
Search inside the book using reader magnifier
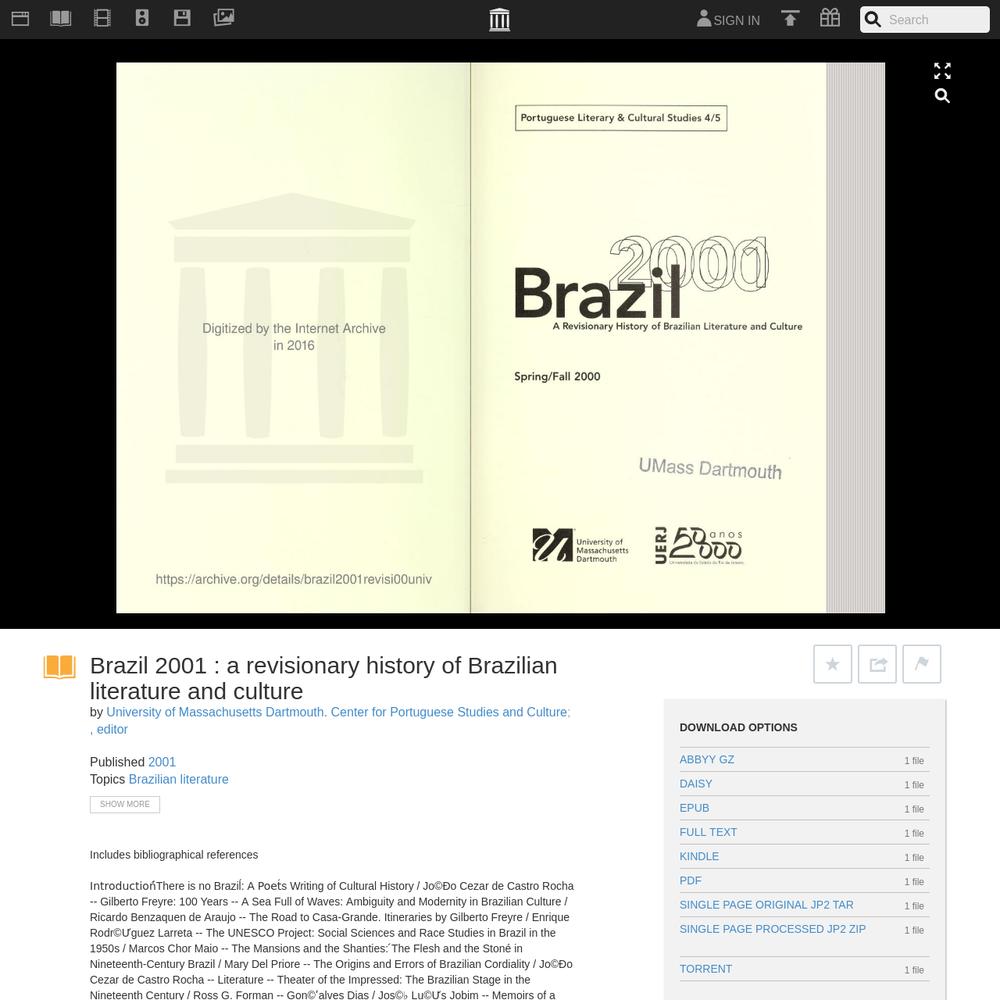(942, 96)
